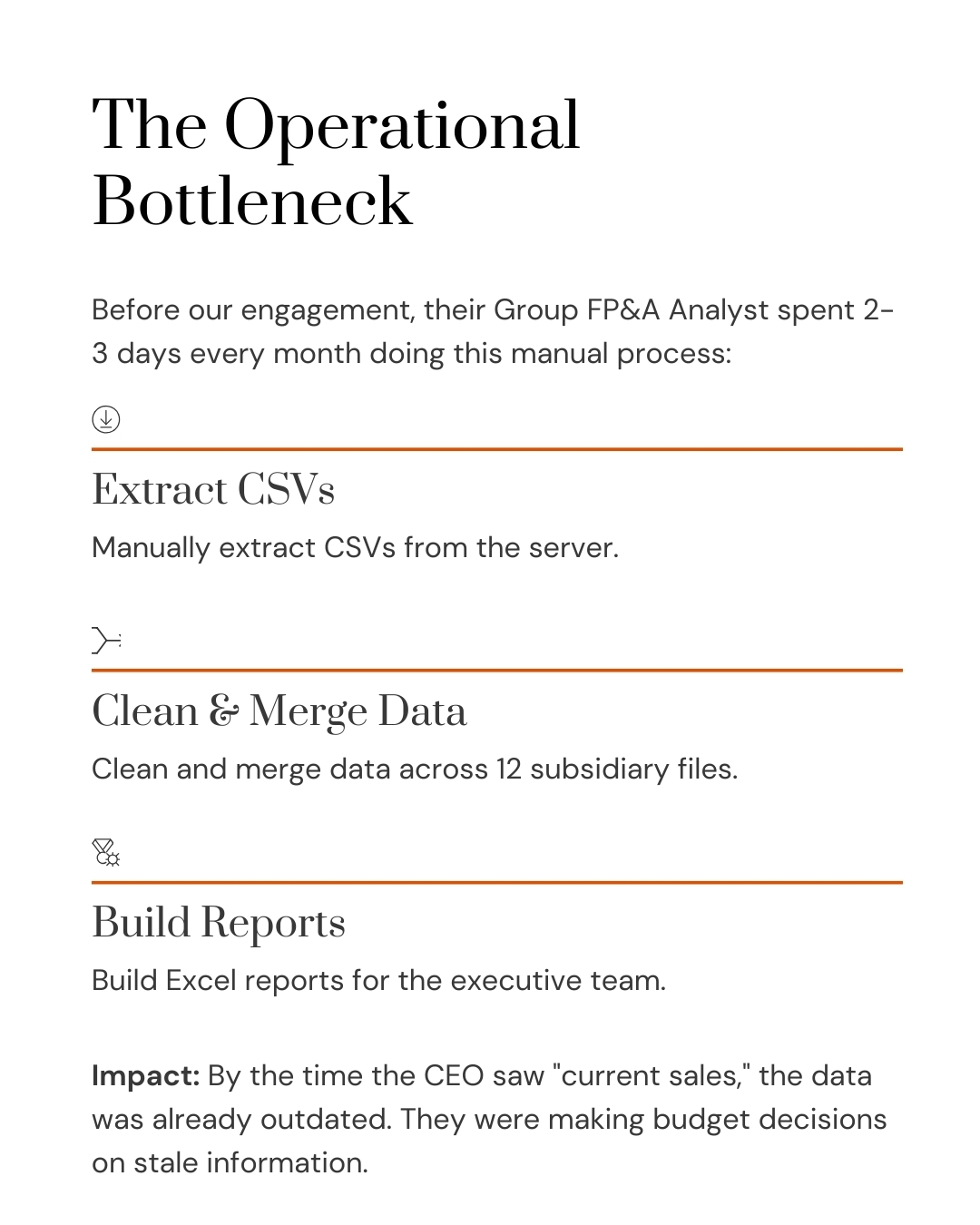
Task: Click the medal icon above Build Reports
Action: (x=105, y=852)
